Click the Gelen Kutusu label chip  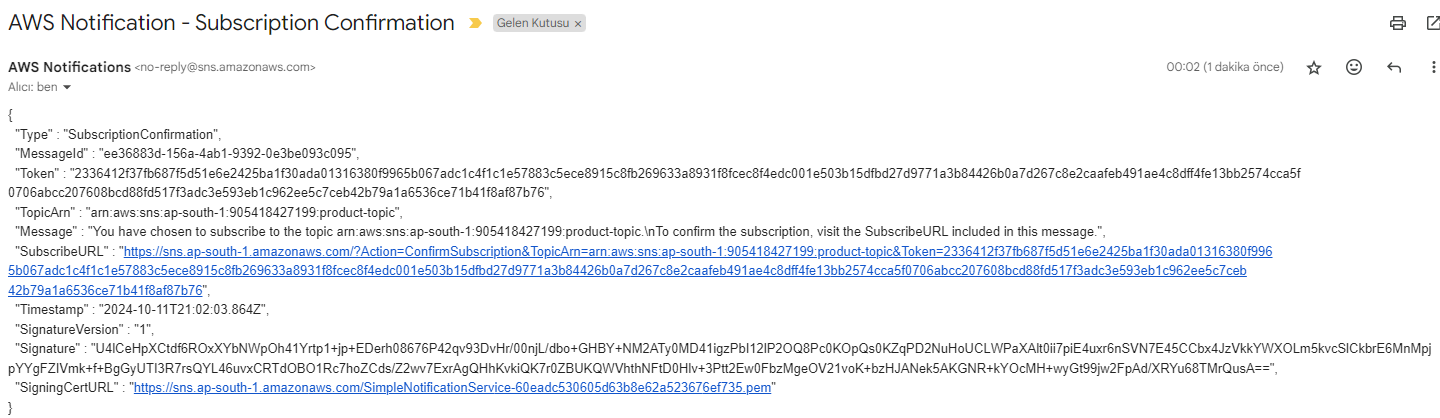click(532, 23)
